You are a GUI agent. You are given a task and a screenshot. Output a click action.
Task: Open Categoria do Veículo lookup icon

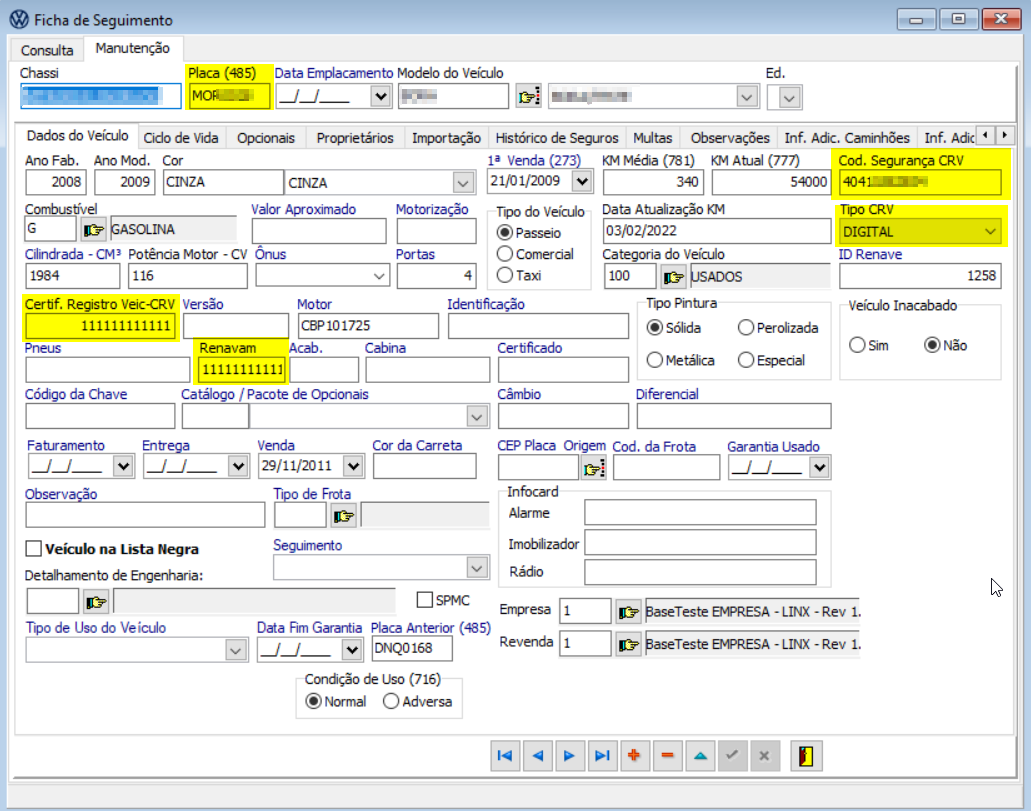click(x=674, y=276)
